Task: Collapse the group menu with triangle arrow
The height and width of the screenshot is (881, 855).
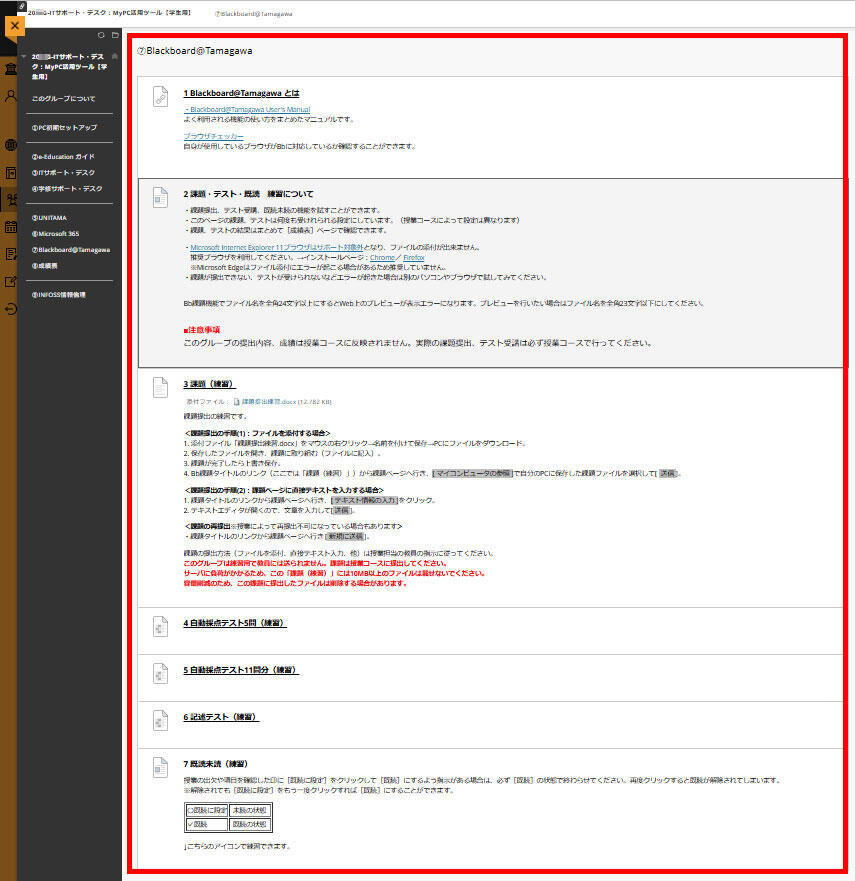Action: point(24,57)
